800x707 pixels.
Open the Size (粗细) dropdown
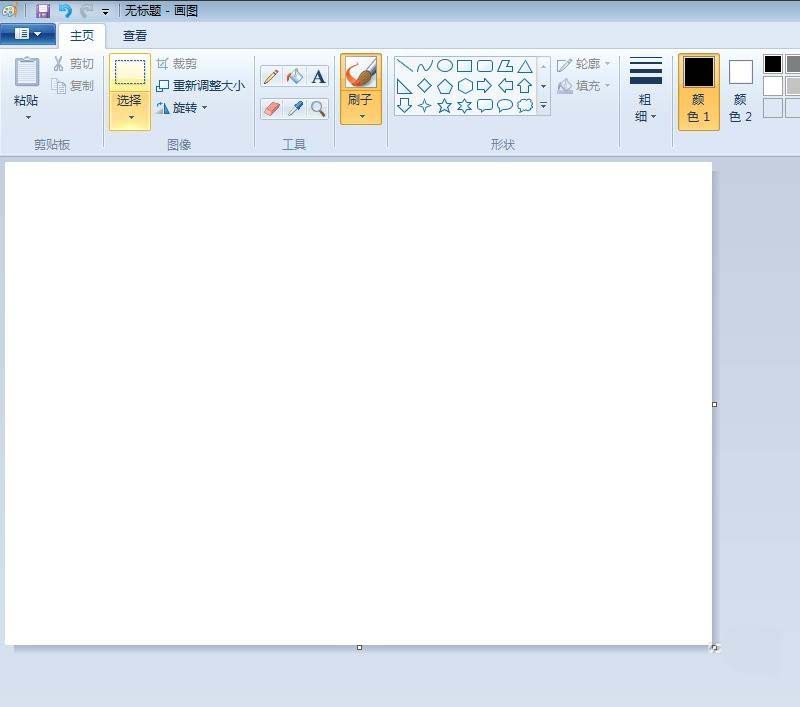645,89
